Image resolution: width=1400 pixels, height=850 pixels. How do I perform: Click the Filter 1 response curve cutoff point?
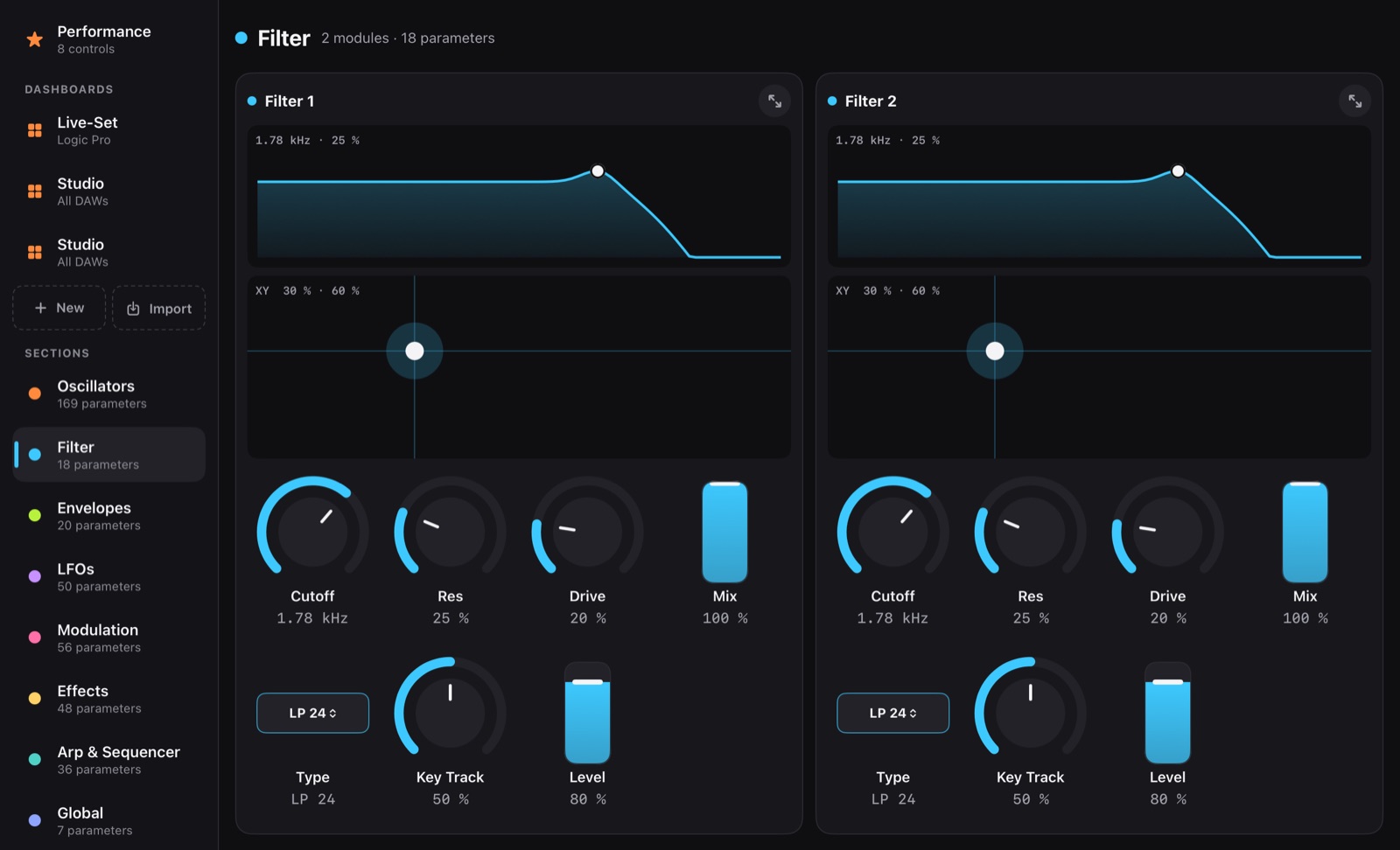tap(598, 171)
